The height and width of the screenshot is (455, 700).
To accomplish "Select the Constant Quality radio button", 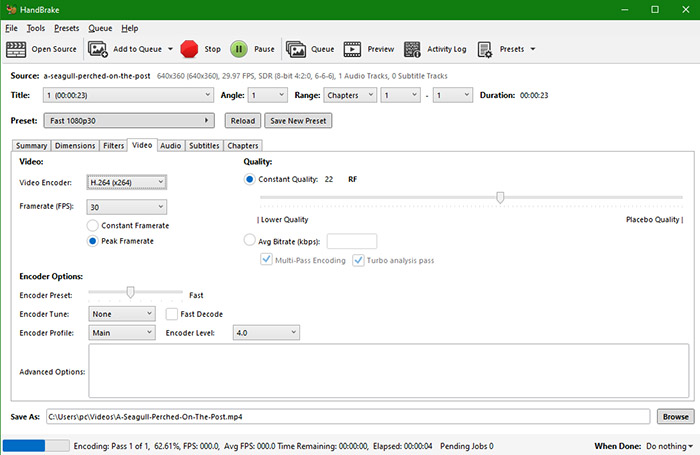I will (x=250, y=179).
